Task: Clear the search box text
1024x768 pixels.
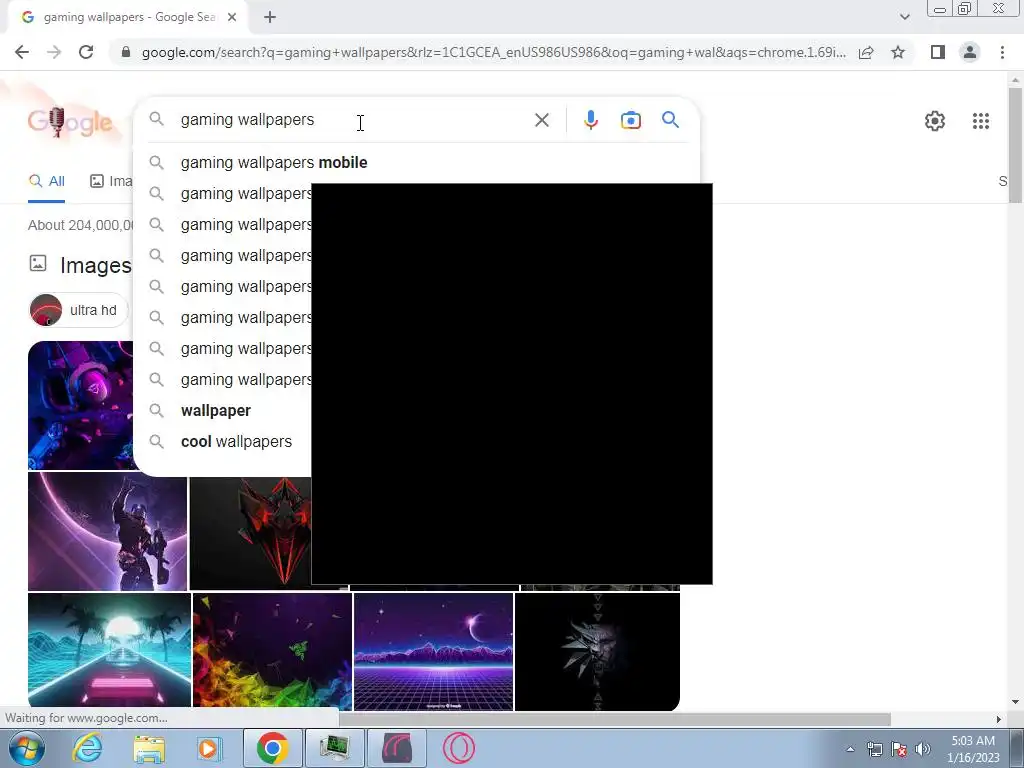Action: coord(541,120)
